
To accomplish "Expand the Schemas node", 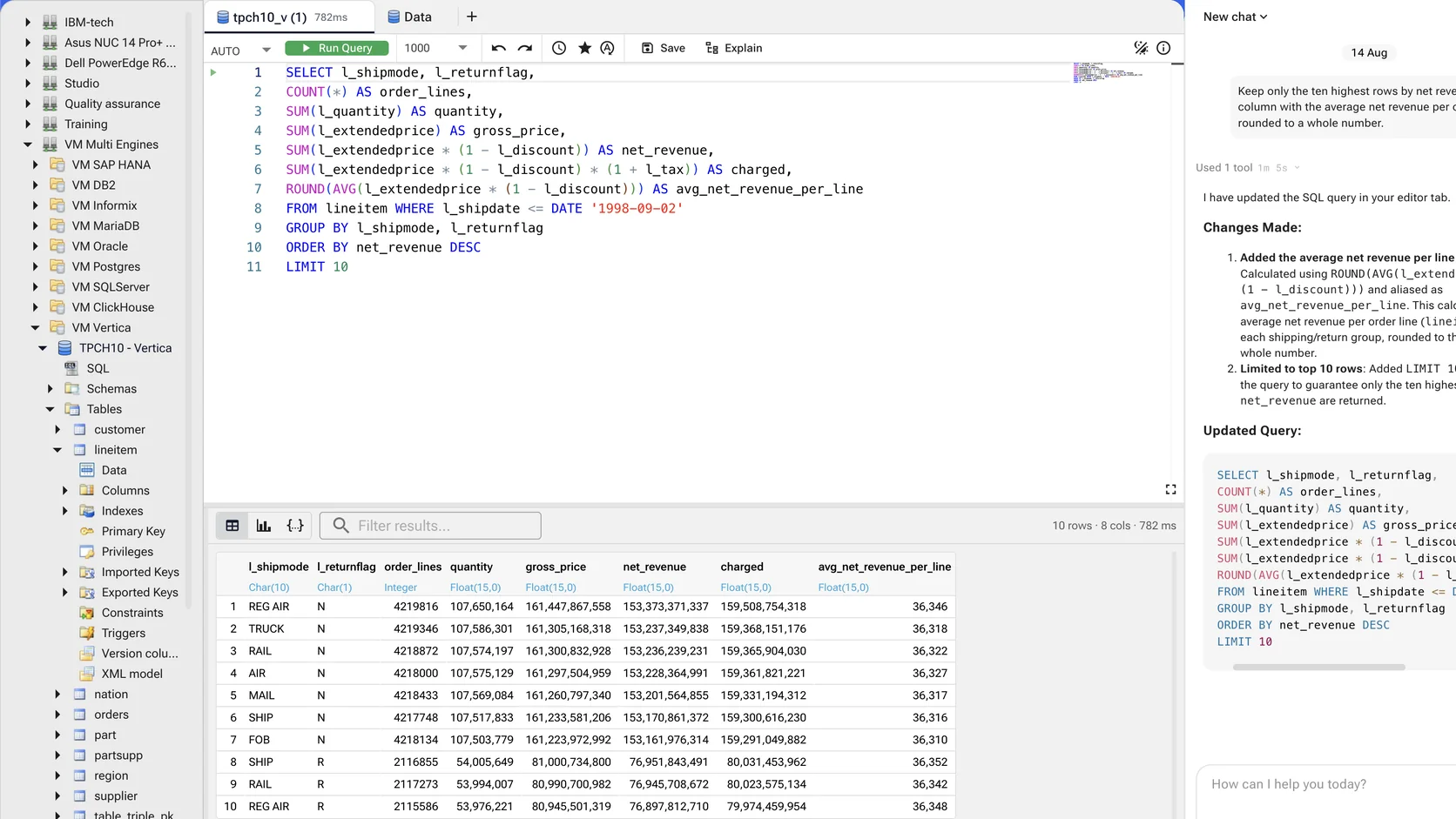I will coord(50,389).
